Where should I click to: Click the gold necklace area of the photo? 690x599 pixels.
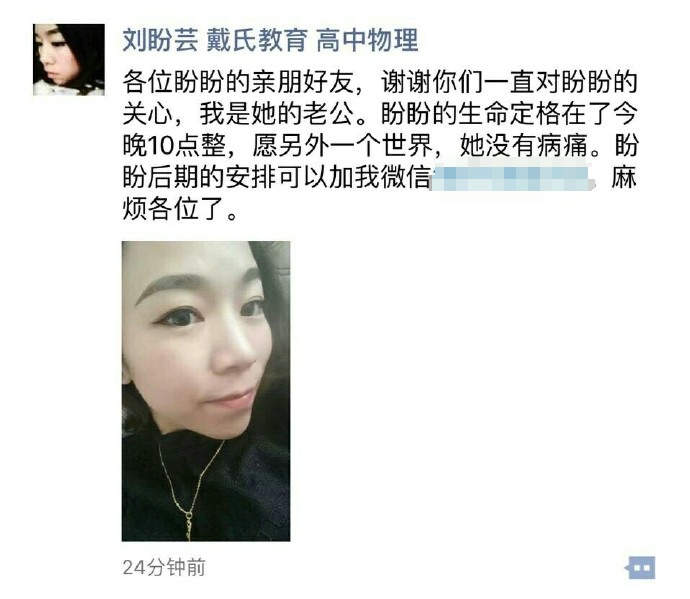pyautogui.click(x=190, y=489)
